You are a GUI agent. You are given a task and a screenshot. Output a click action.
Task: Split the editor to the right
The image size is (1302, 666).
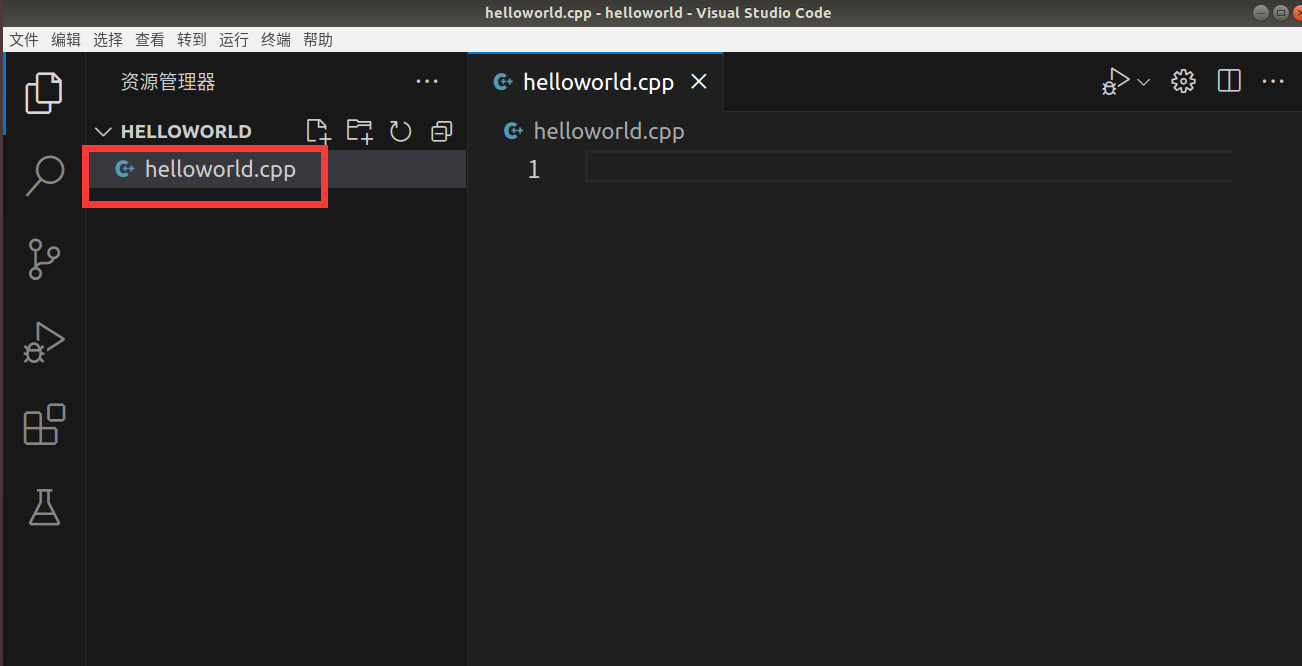pyautogui.click(x=1229, y=82)
